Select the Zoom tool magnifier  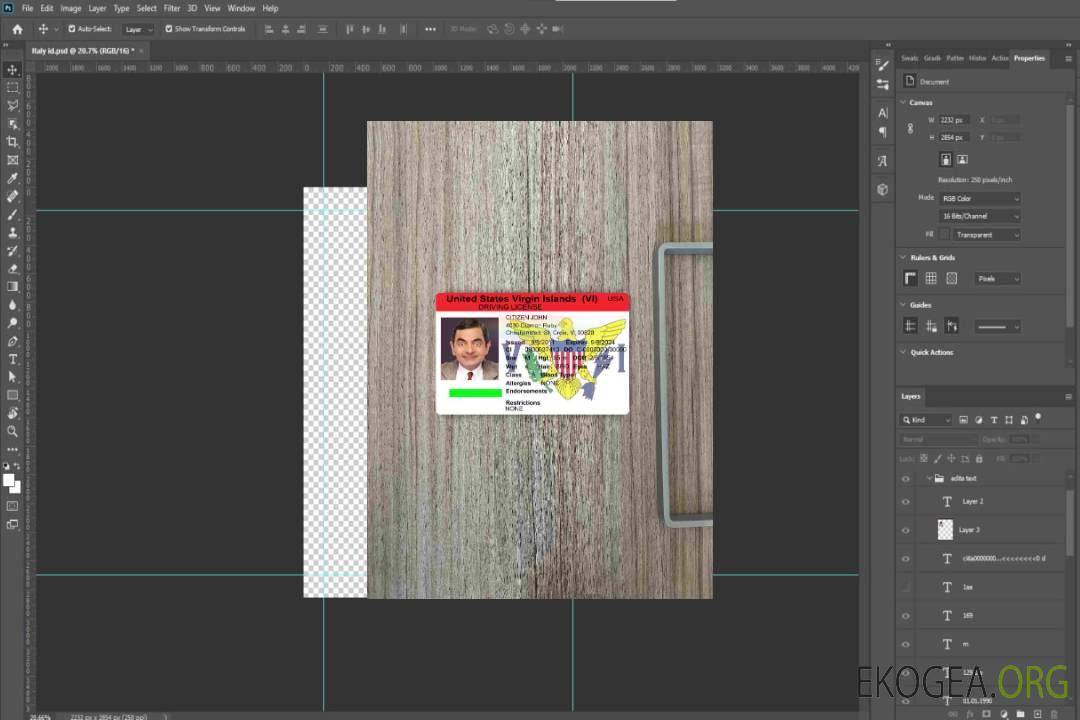pos(13,431)
